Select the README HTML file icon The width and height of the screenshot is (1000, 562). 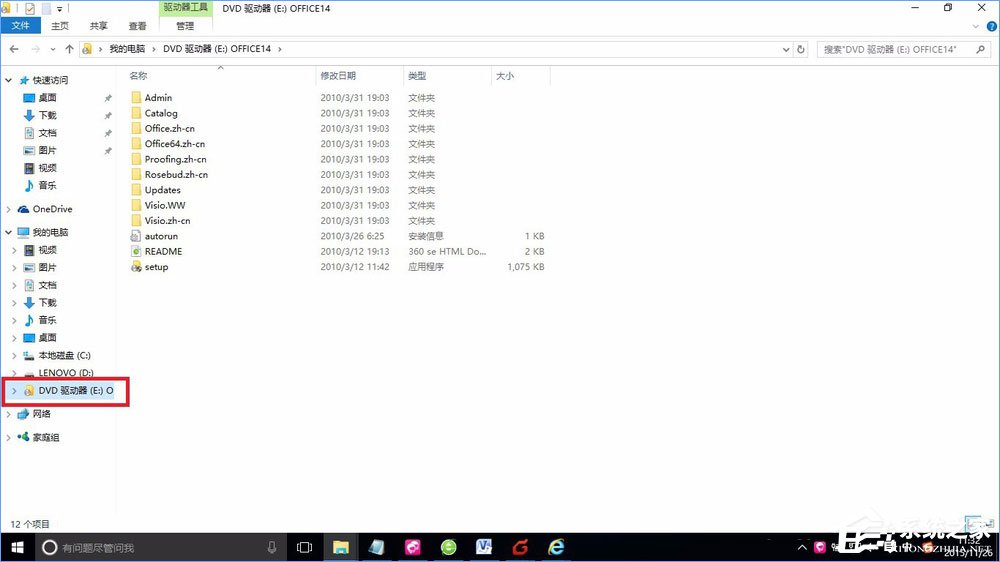[x=136, y=251]
